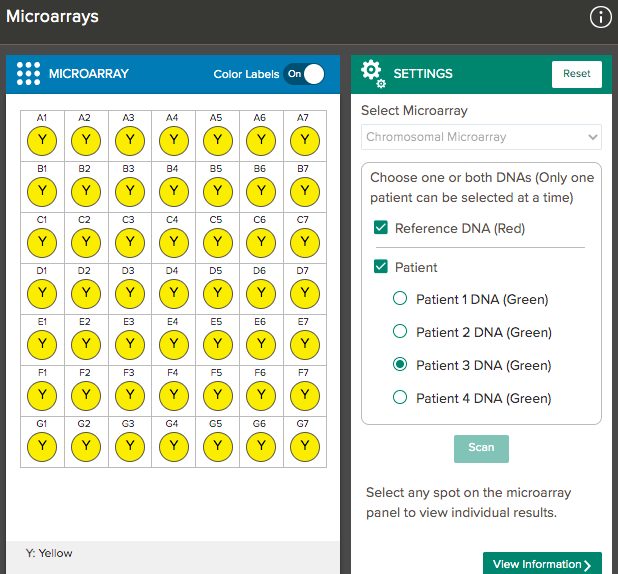Select microarray spot D4
Viewport: 618px width, 574px height.
point(174,294)
